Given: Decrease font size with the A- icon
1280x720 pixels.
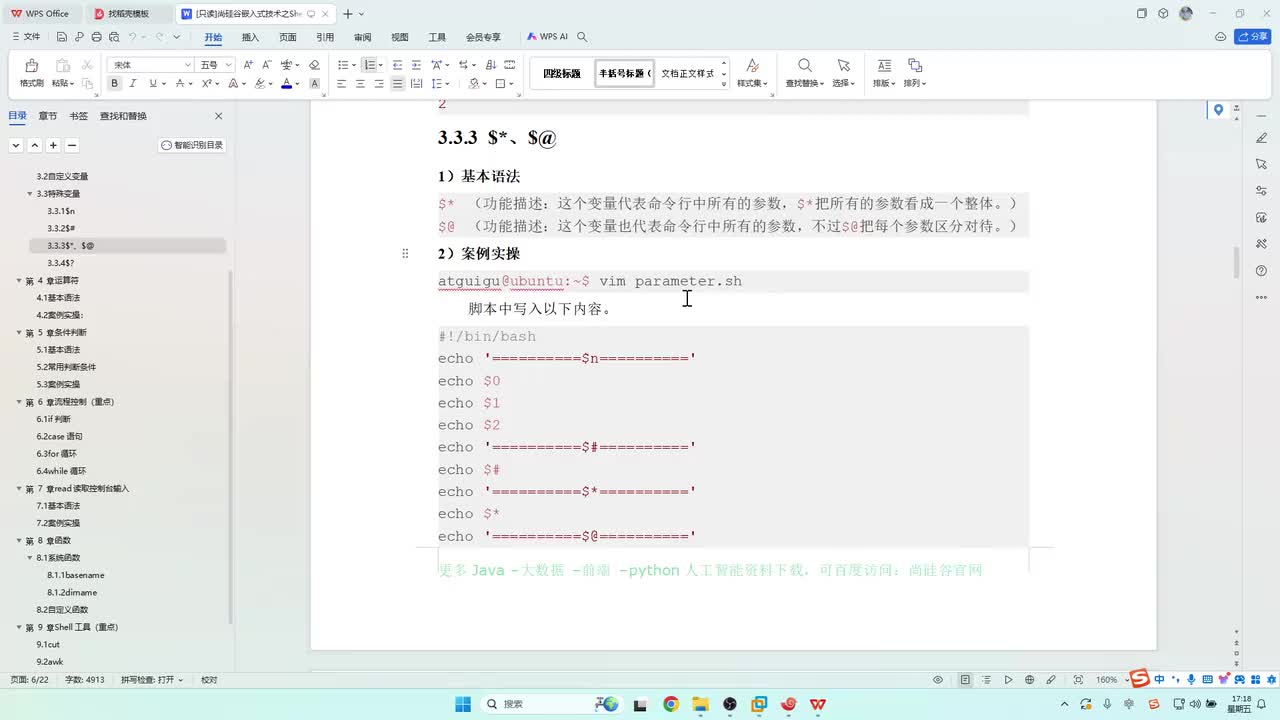Looking at the screenshot, I should pyautogui.click(x=267, y=64).
